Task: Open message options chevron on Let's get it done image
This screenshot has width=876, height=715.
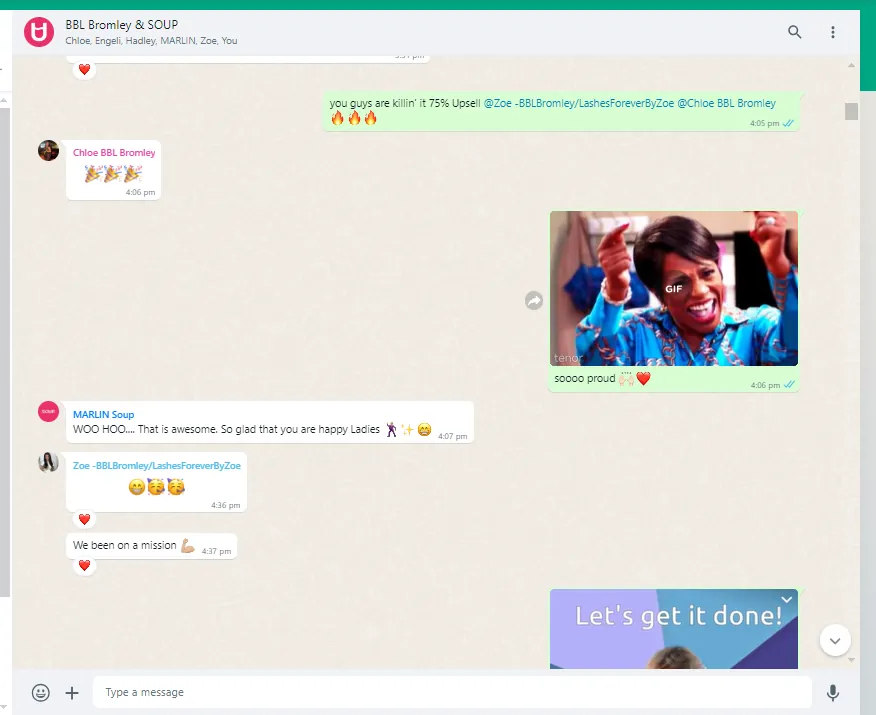Action: [x=787, y=599]
